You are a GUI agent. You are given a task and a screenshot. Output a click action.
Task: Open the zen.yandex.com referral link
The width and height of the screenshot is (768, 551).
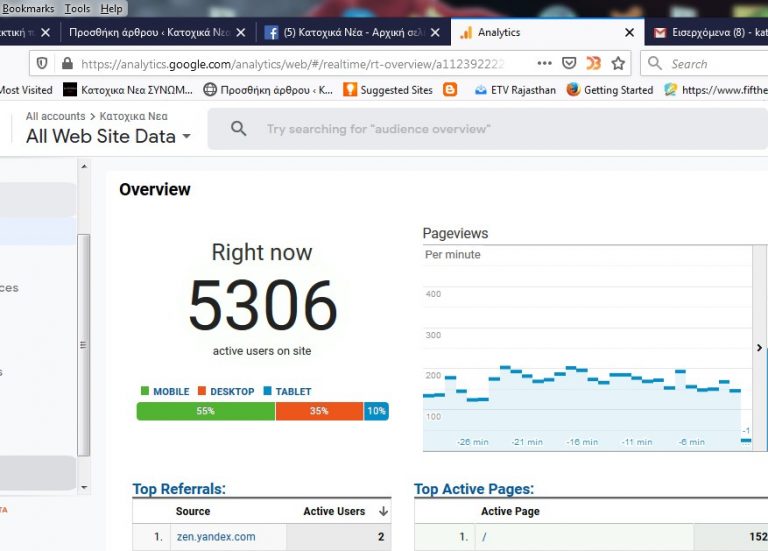pyautogui.click(x=215, y=537)
